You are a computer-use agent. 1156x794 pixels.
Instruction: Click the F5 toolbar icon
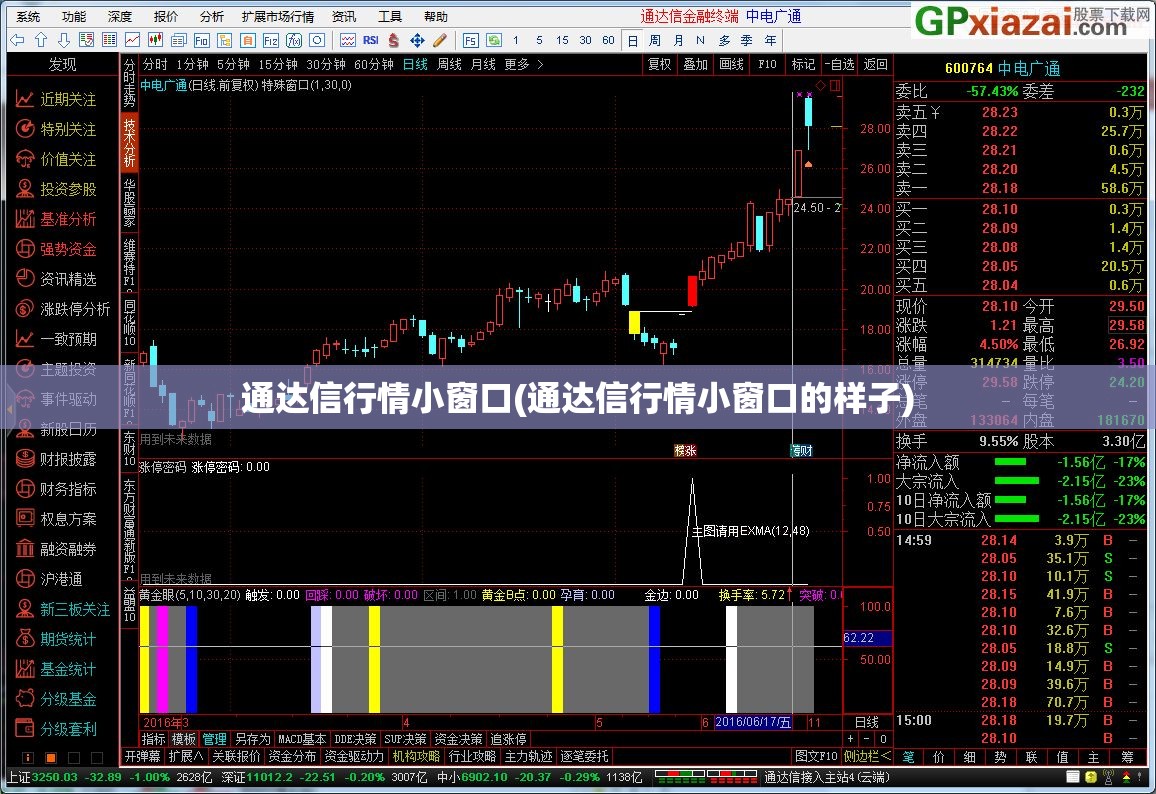click(x=470, y=40)
